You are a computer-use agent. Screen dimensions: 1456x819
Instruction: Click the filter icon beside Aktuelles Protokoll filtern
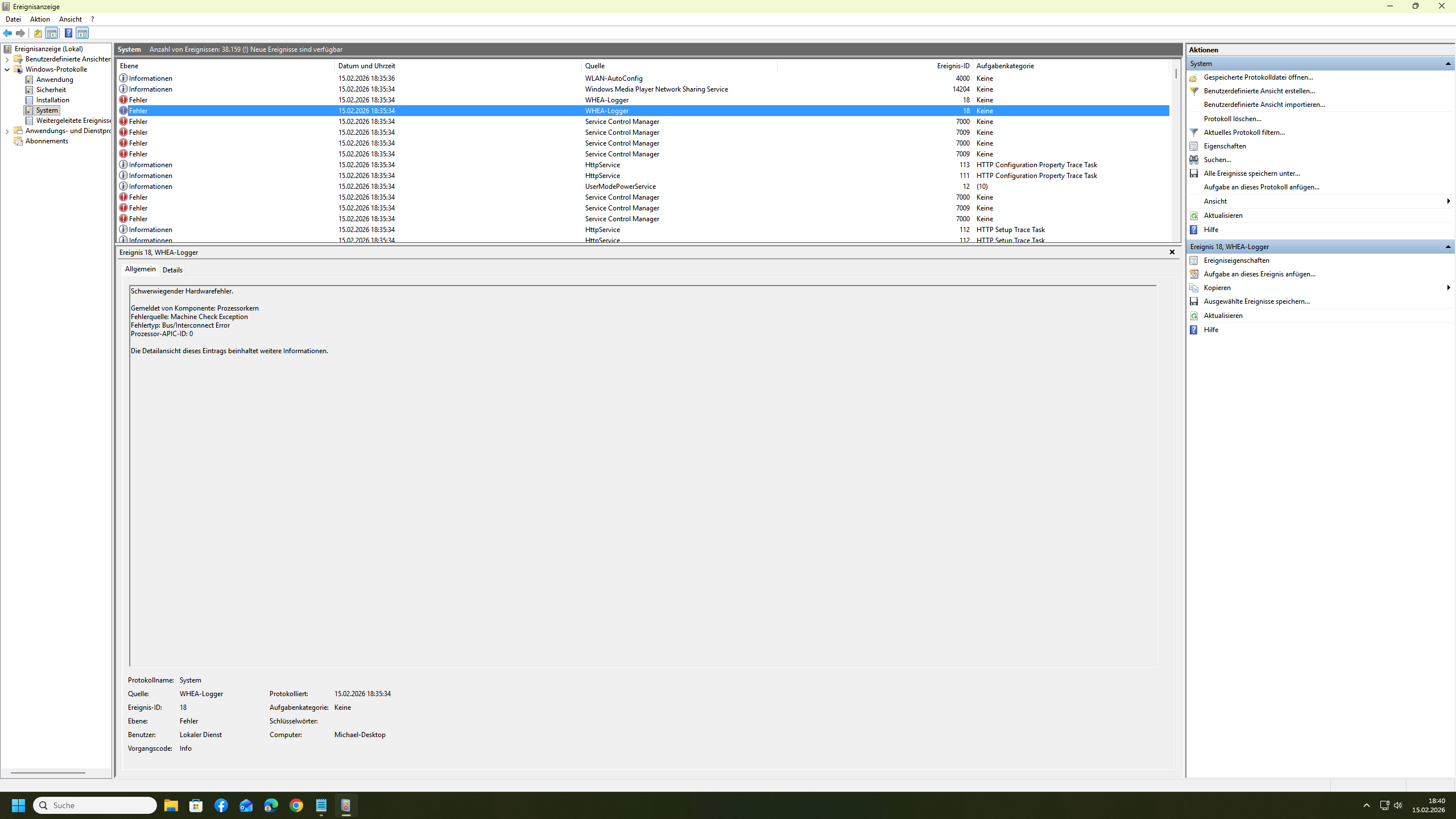[1194, 133]
